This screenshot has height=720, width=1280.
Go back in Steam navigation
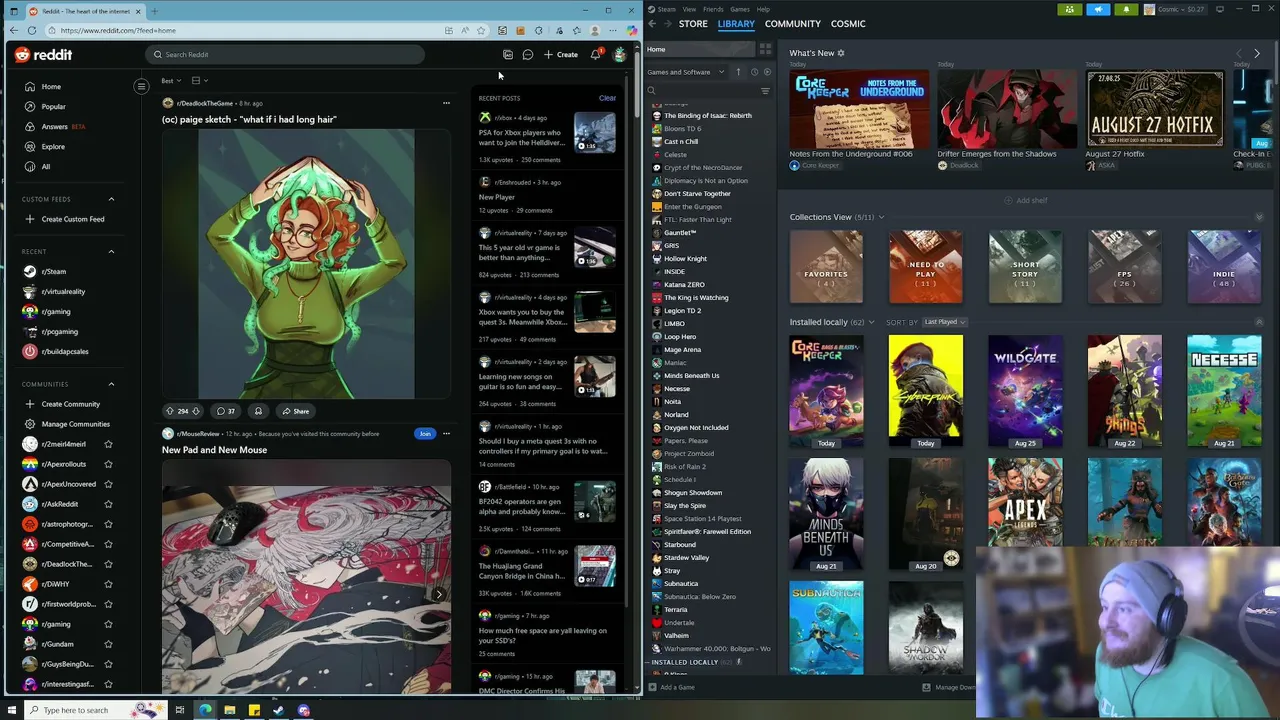(x=652, y=23)
